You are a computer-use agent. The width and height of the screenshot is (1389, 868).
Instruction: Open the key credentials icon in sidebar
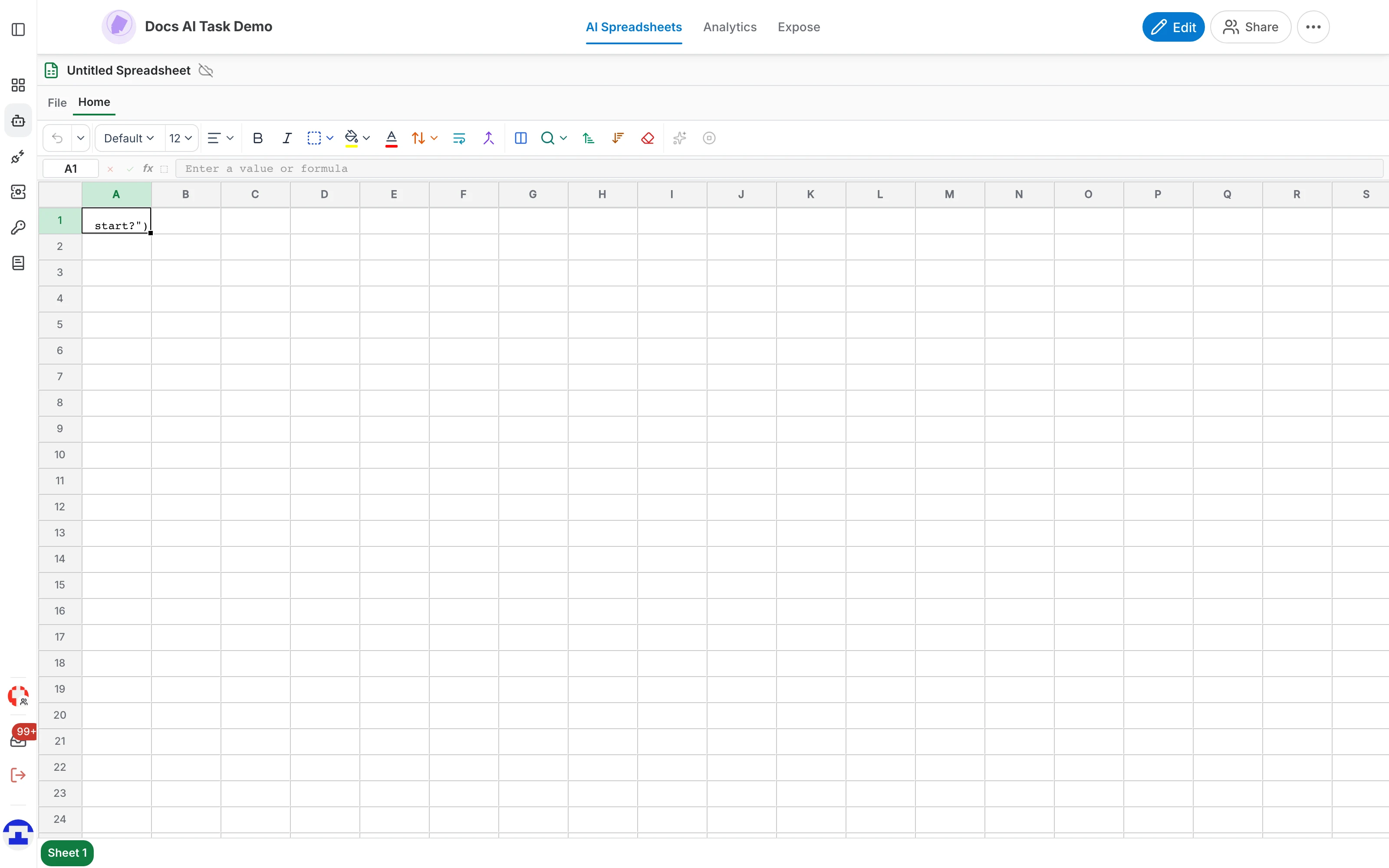click(x=18, y=227)
